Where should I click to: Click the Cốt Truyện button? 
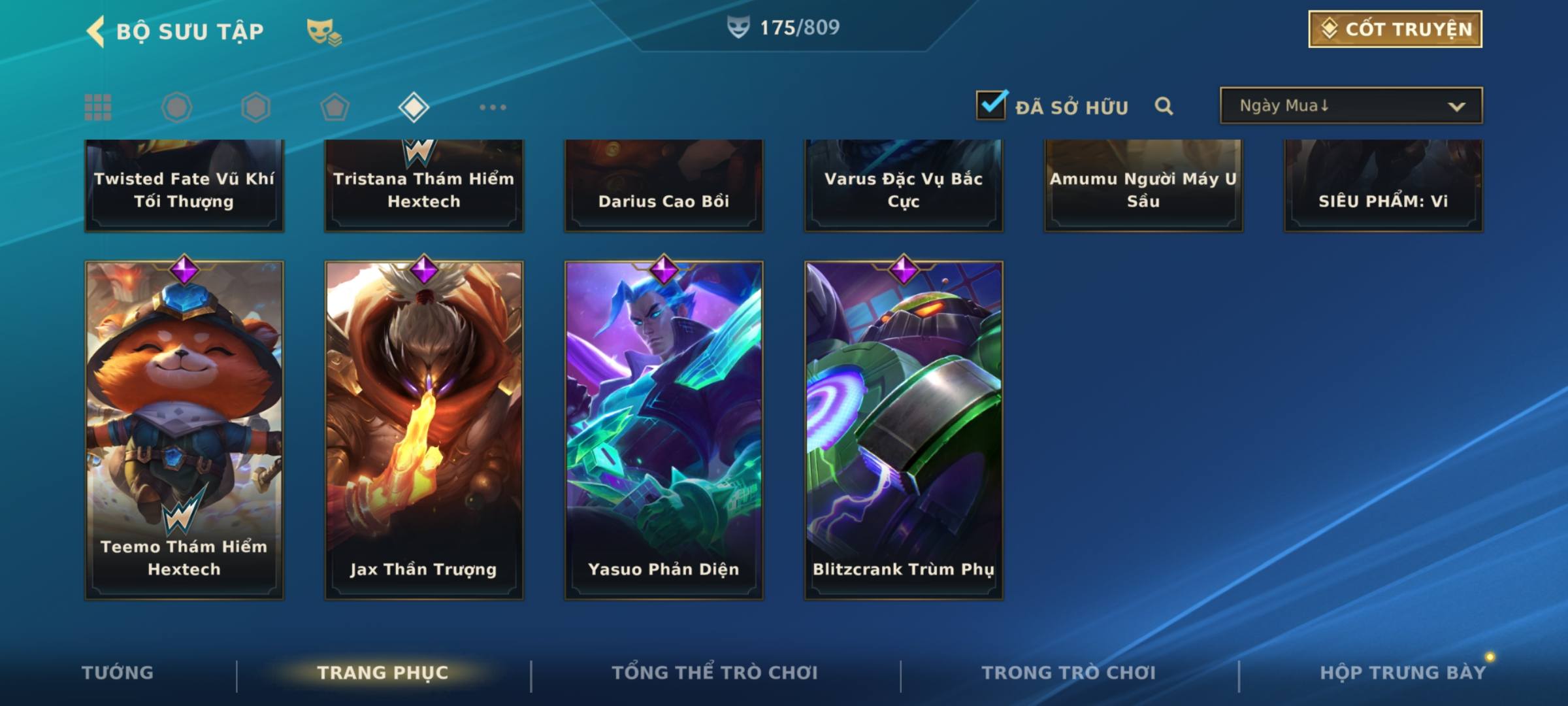tap(1395, 29)
